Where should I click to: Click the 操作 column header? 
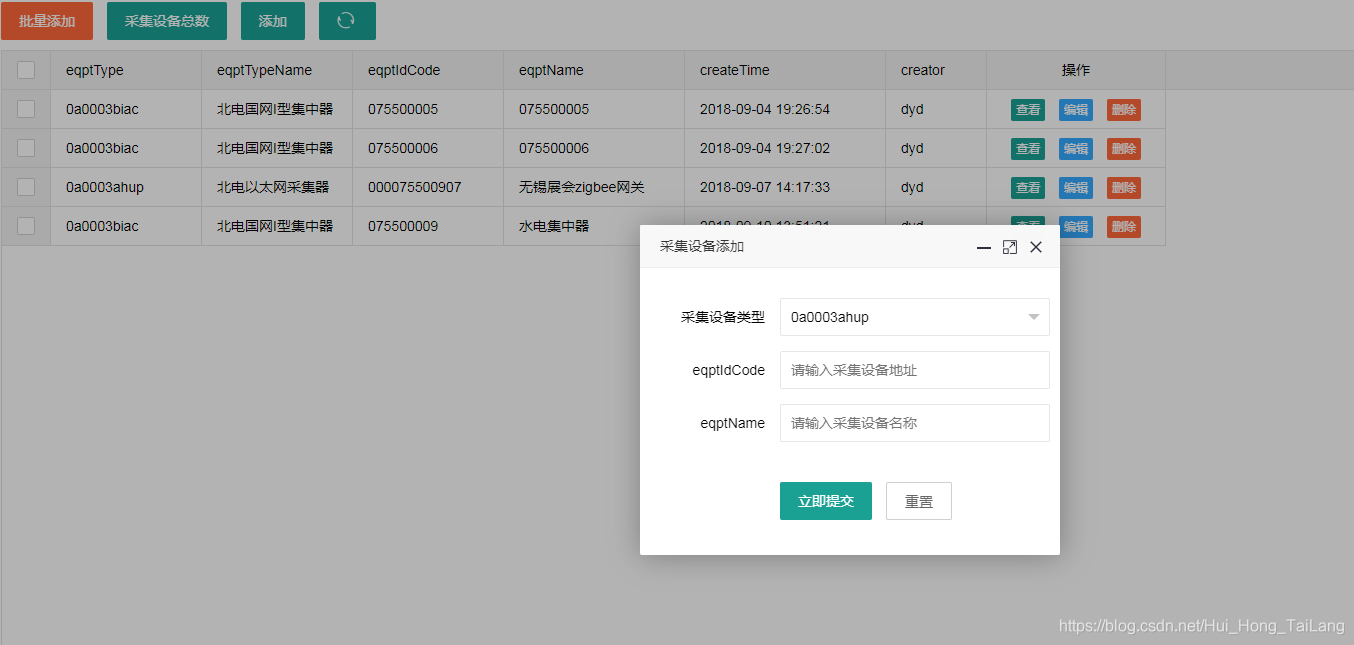tap(1076, 70)
